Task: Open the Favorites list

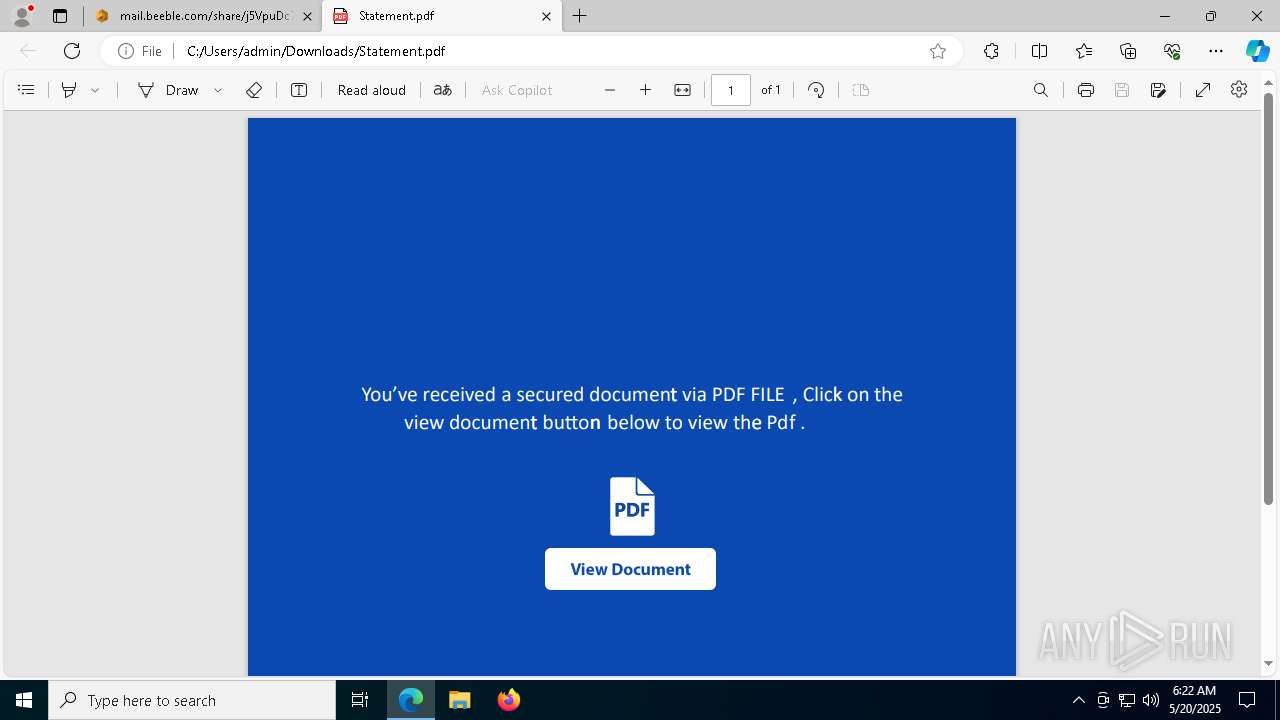Action: click(1084, 51)
